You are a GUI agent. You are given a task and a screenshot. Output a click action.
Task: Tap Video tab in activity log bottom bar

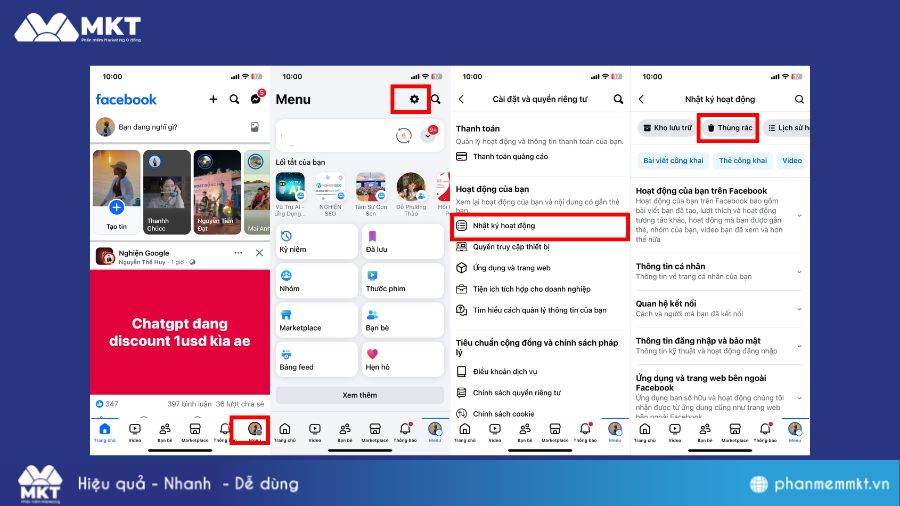tap(675, 431)
